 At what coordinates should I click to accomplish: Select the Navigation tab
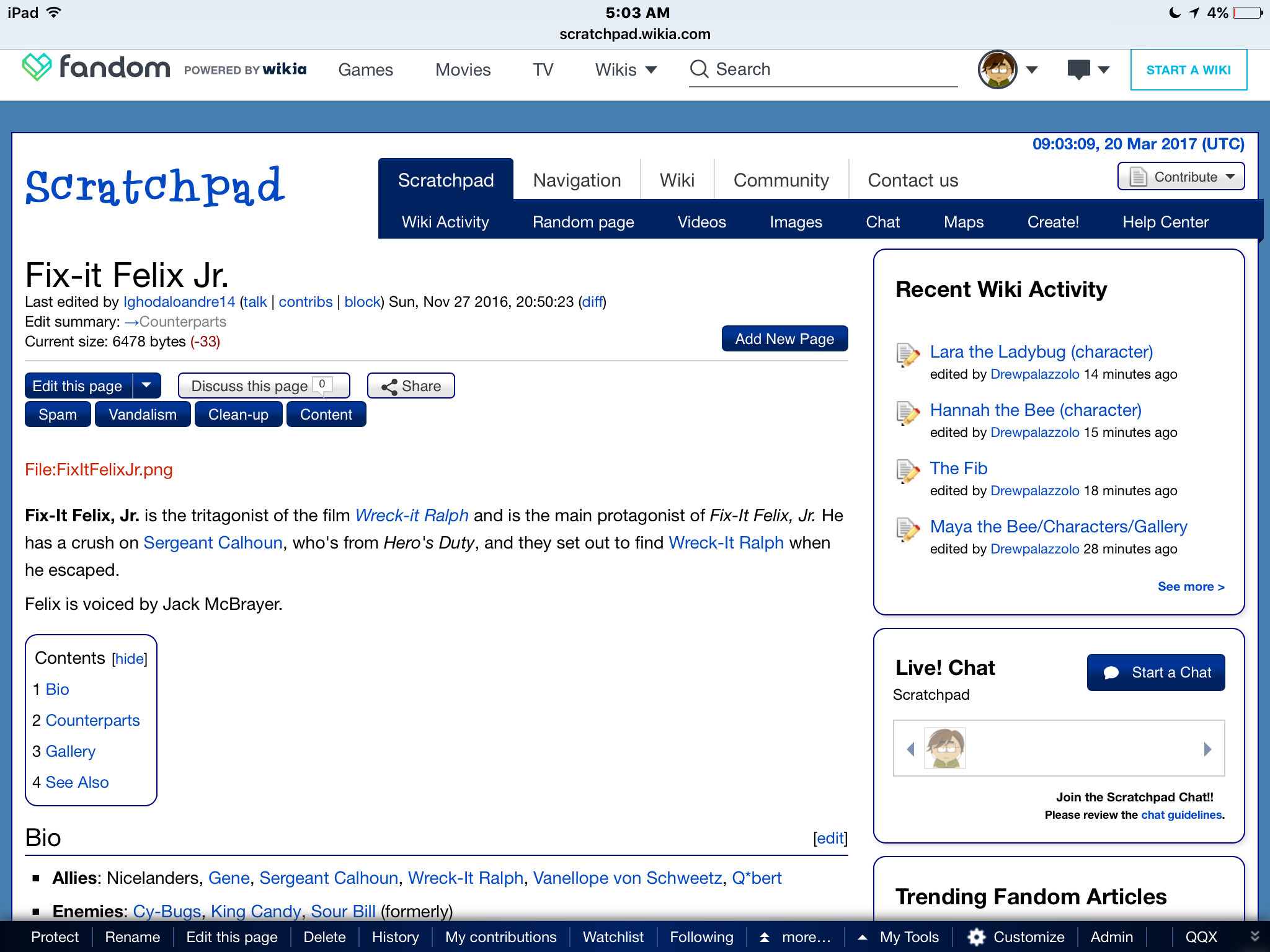click(577, 180)
